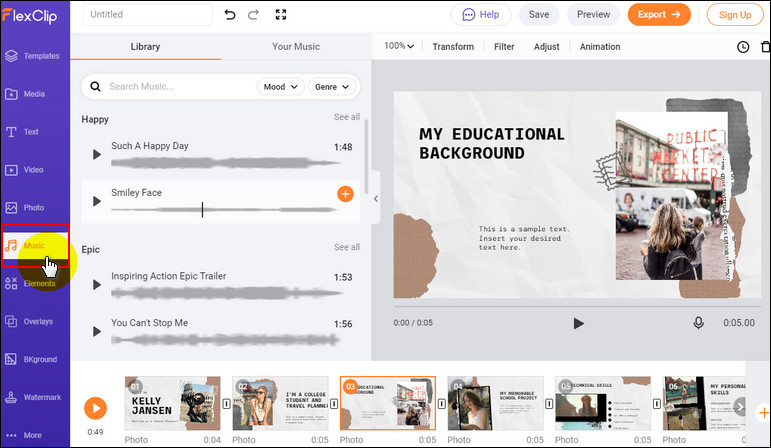Screen dimensions: 771x448
Task: Select scene 06 personal skills thumbnail
Action: (x=704, y=404)
